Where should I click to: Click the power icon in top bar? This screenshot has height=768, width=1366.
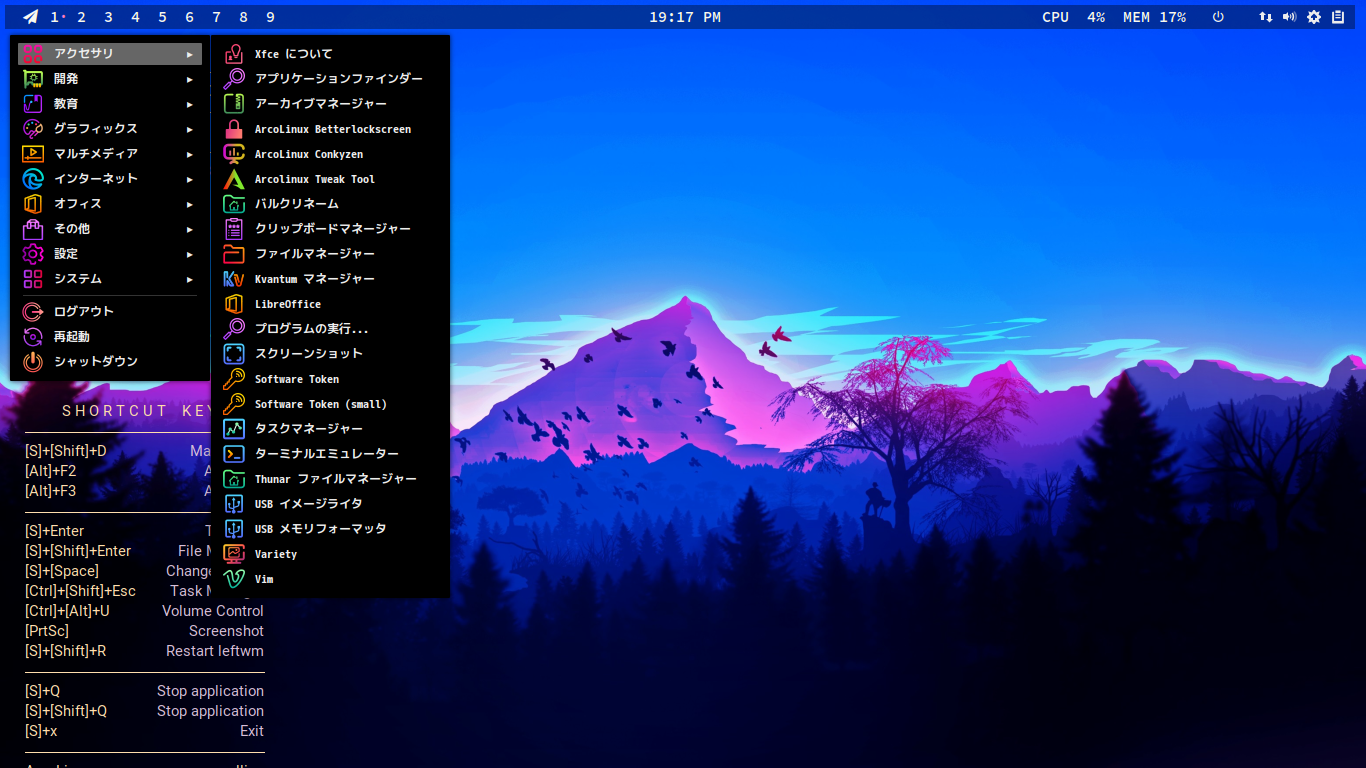coord(1218,17)
